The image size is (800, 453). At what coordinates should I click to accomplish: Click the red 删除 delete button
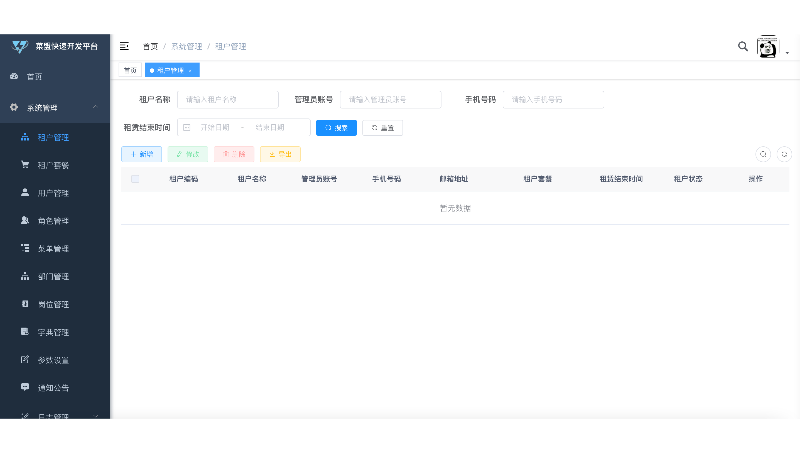(x=234, y=154)
